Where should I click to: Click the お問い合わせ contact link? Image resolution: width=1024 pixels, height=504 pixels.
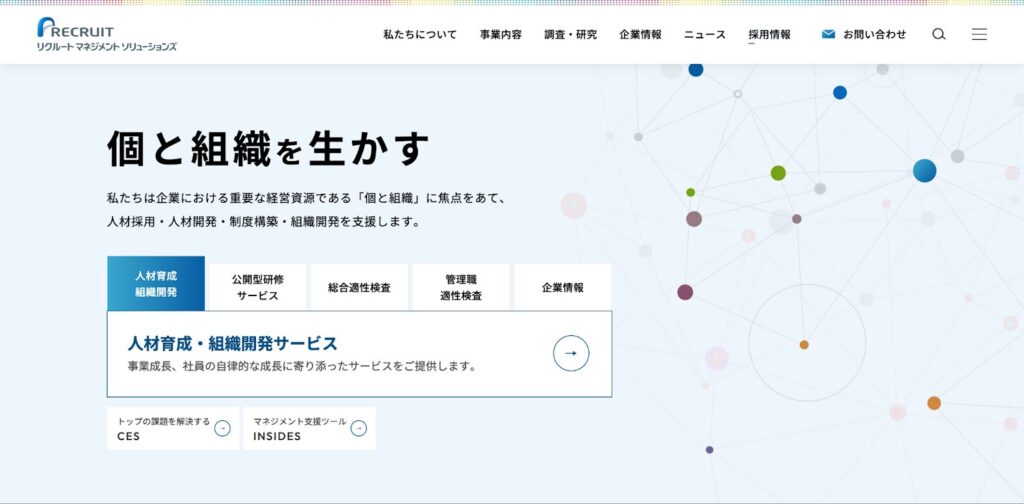[874, 34]
